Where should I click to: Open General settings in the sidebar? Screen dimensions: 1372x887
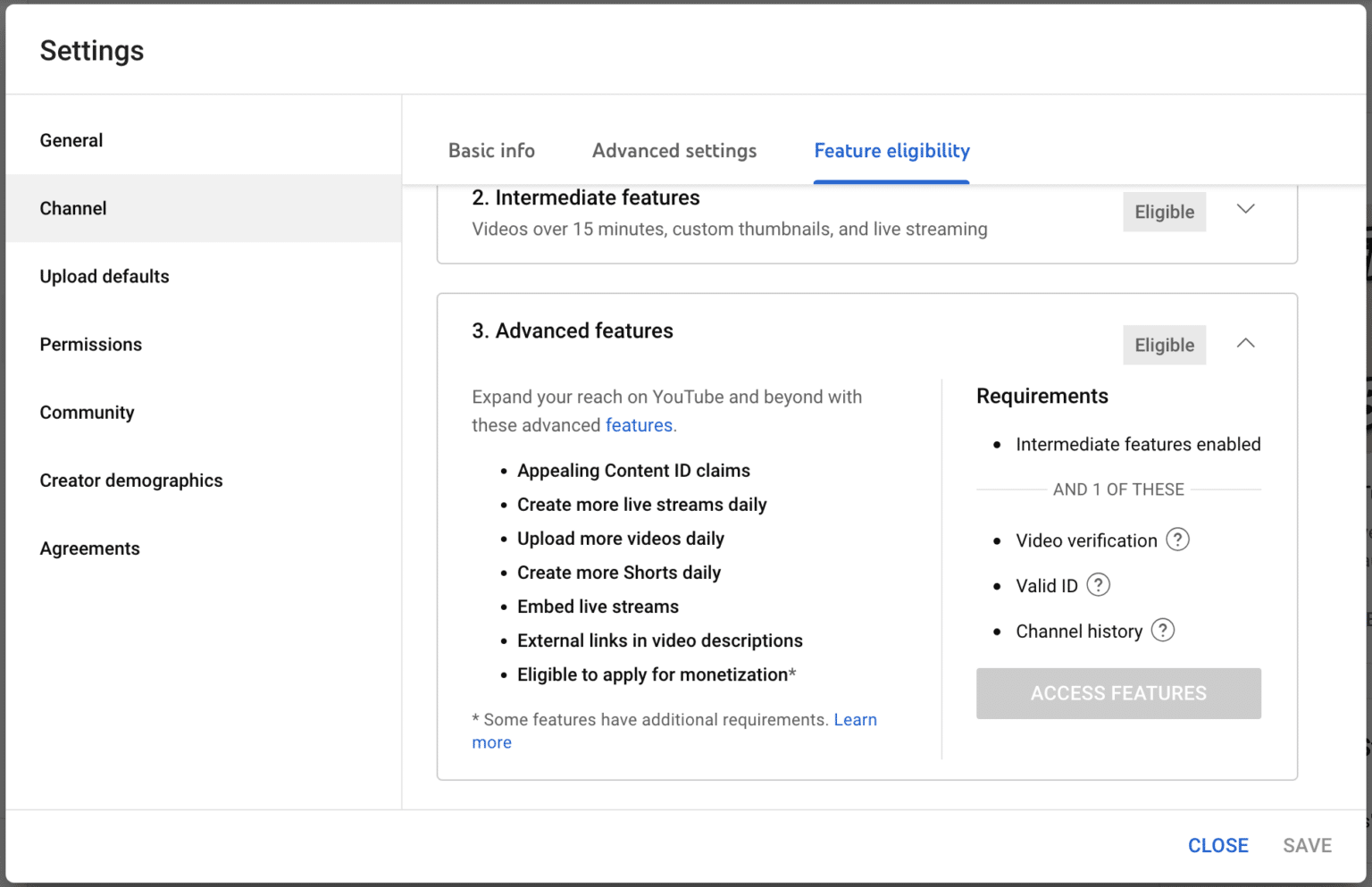(71, 140)
